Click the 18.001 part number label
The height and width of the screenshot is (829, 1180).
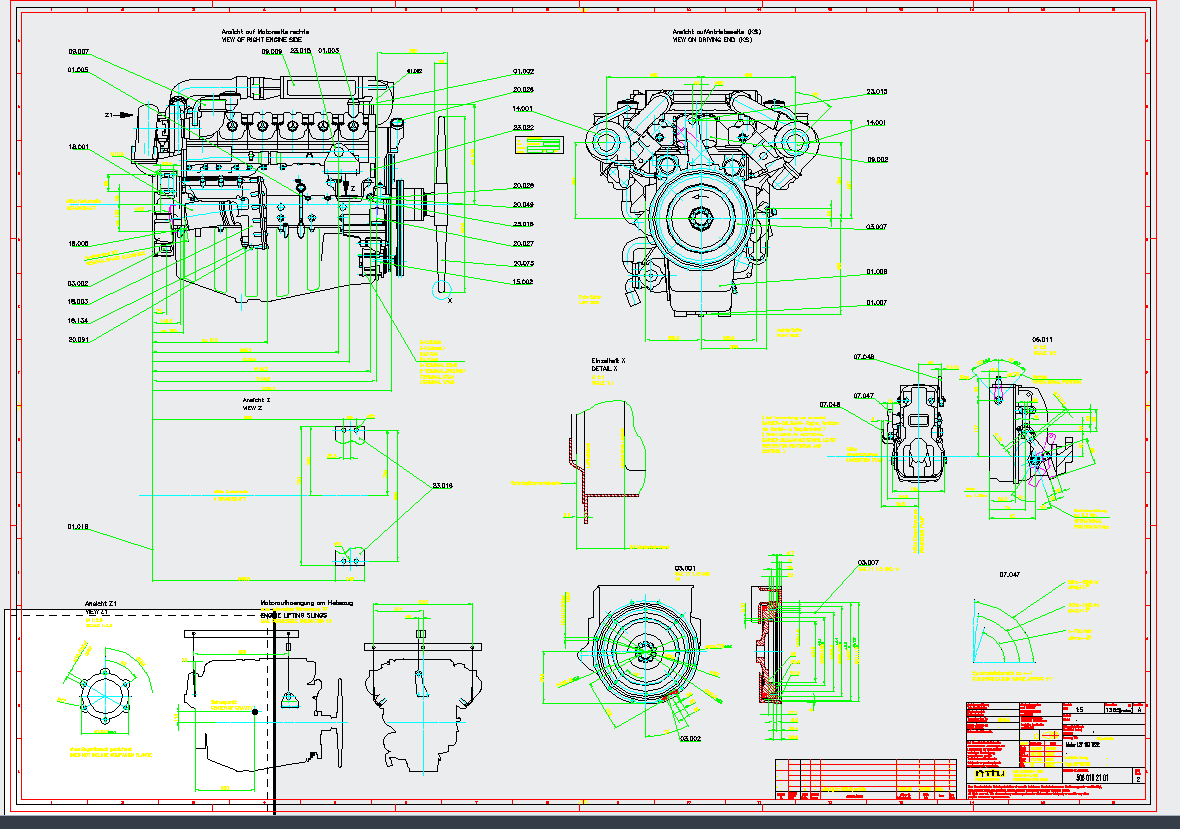coord(78,147)
